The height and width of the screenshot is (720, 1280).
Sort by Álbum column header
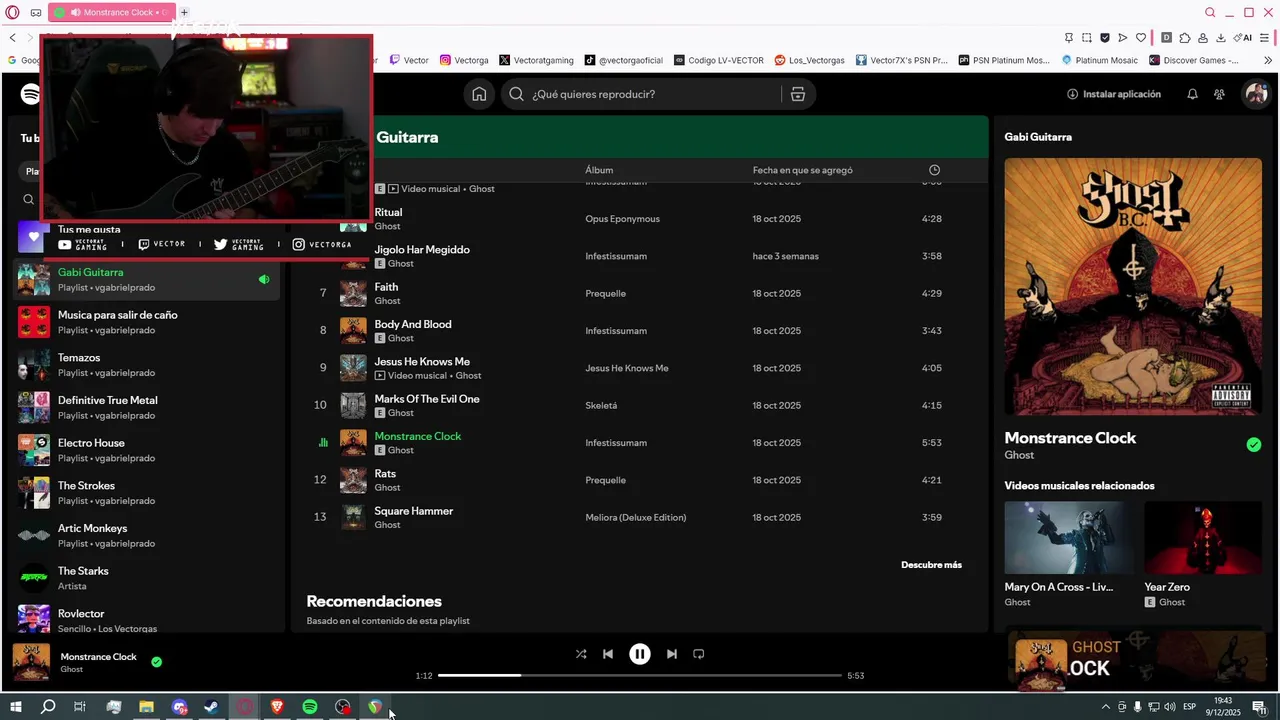599,170
